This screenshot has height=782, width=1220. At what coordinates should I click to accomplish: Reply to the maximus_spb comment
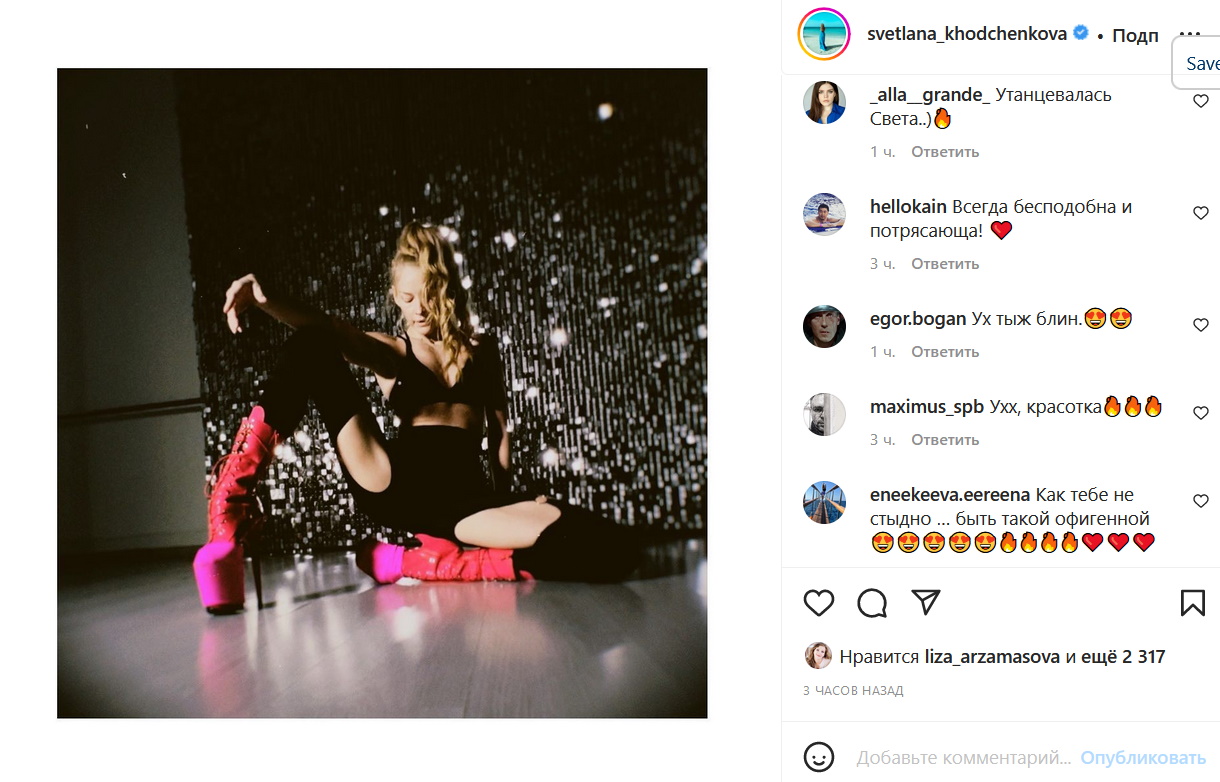coord(945,440)
